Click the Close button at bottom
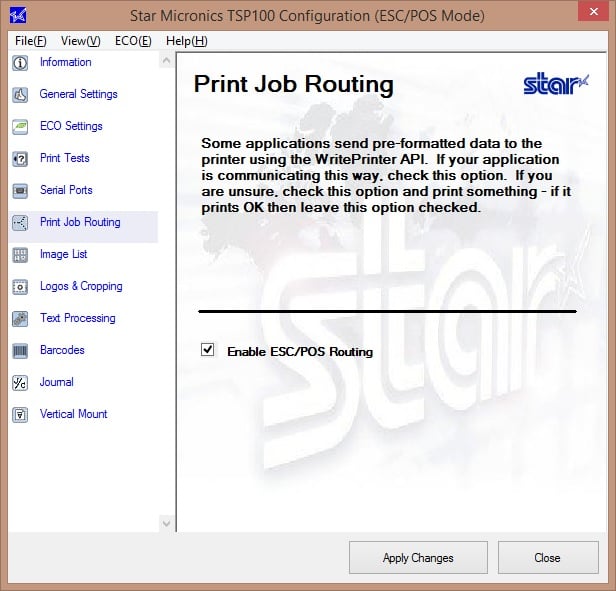The height and width of the screenshot is (591, 616). [548, 558]
